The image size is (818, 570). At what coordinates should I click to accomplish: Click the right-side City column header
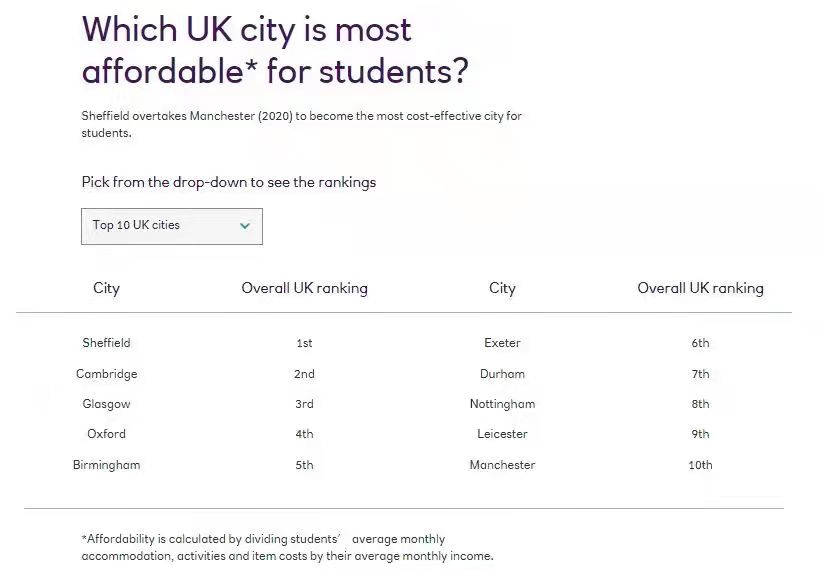click(502, 288)
